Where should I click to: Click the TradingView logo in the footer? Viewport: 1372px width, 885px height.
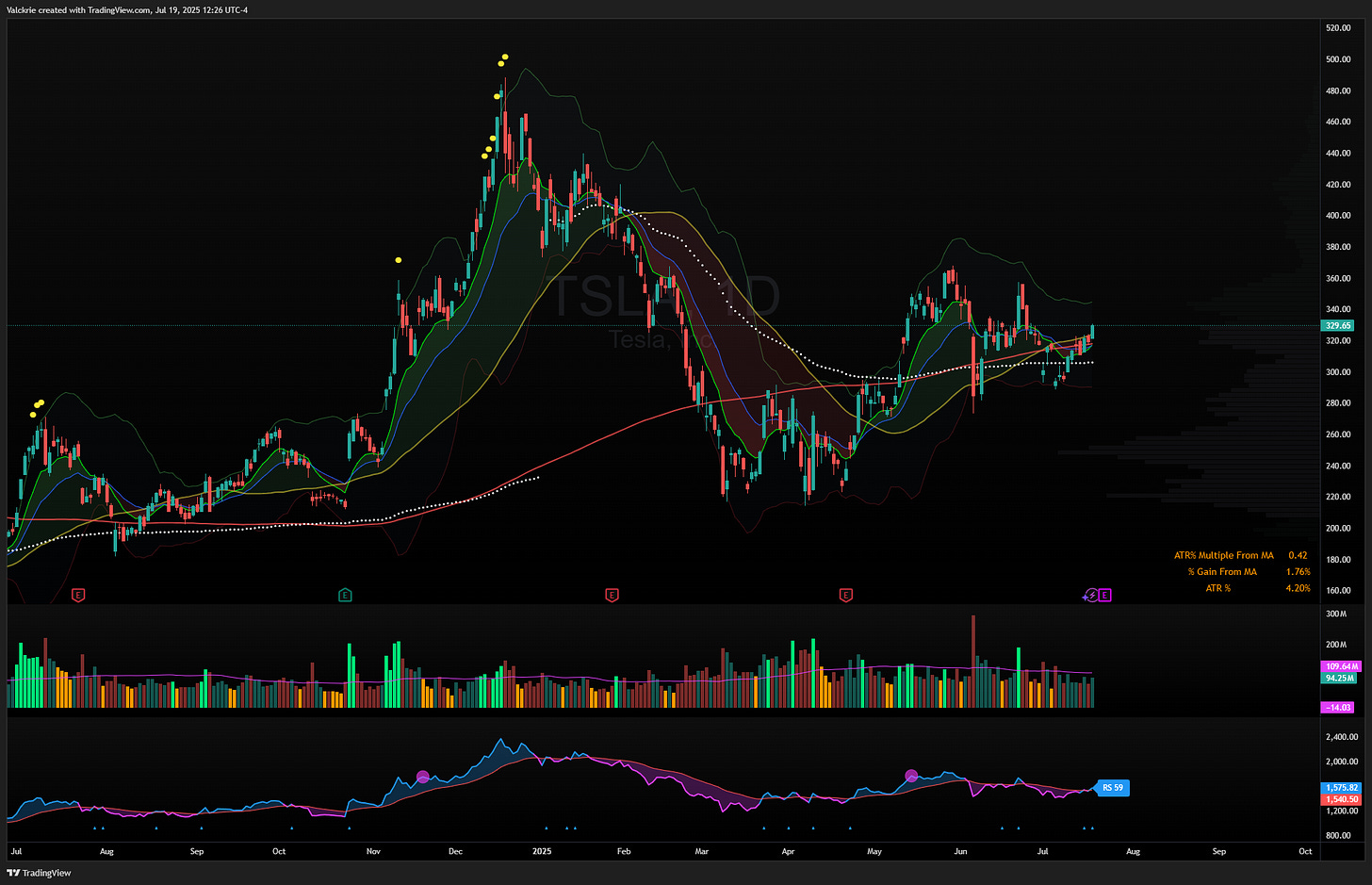pos(39,873)
